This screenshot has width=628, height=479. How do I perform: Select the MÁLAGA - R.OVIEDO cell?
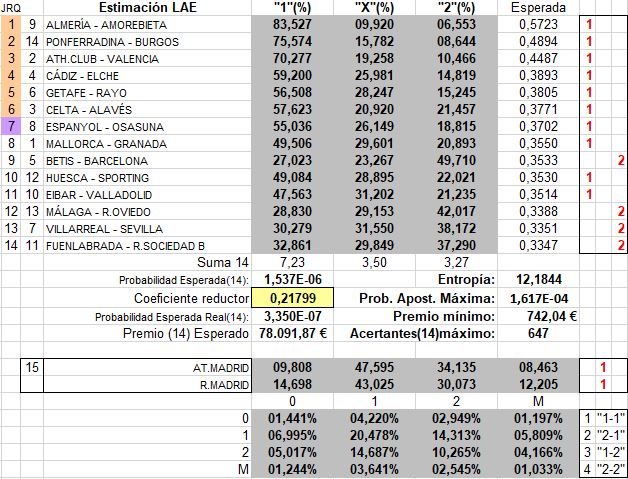pyautogui.click(x=147, y=211)
